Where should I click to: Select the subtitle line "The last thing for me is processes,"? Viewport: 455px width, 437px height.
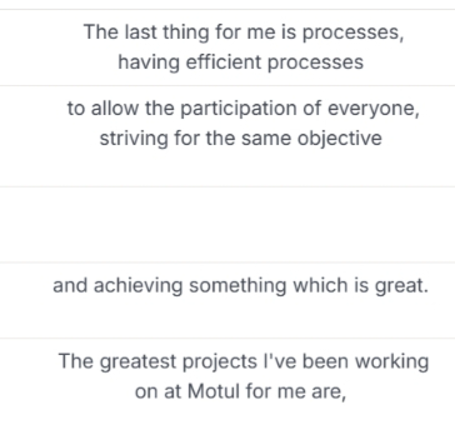244,32
